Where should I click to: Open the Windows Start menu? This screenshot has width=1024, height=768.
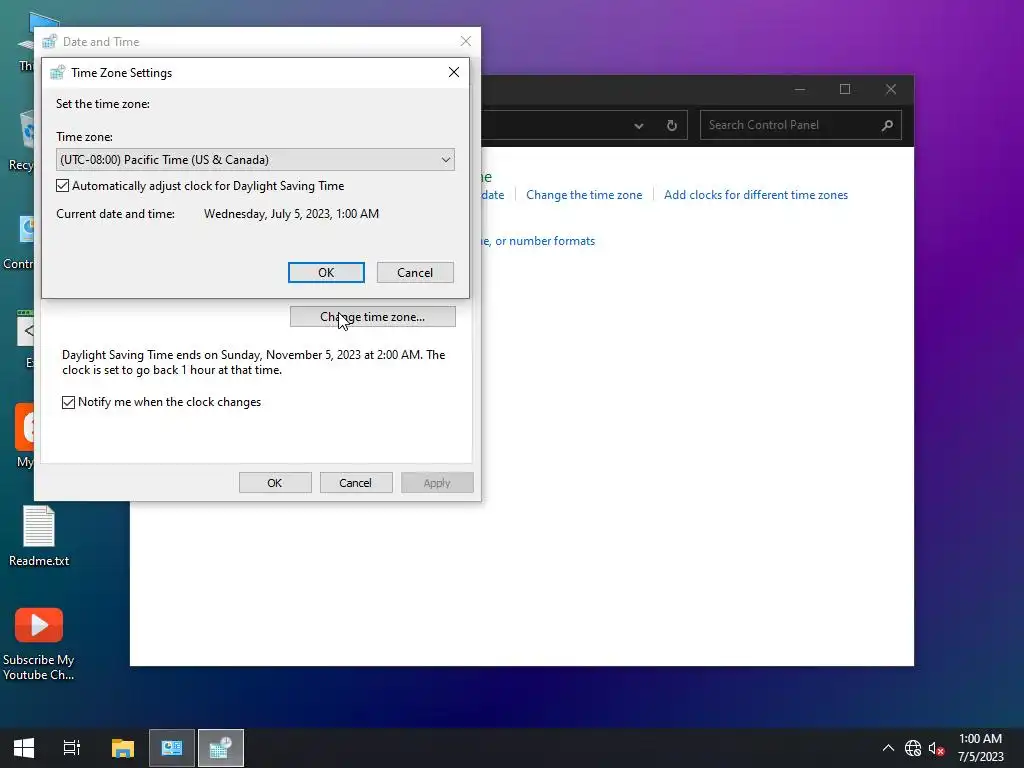pyautogui.click(x=24, y=748)
